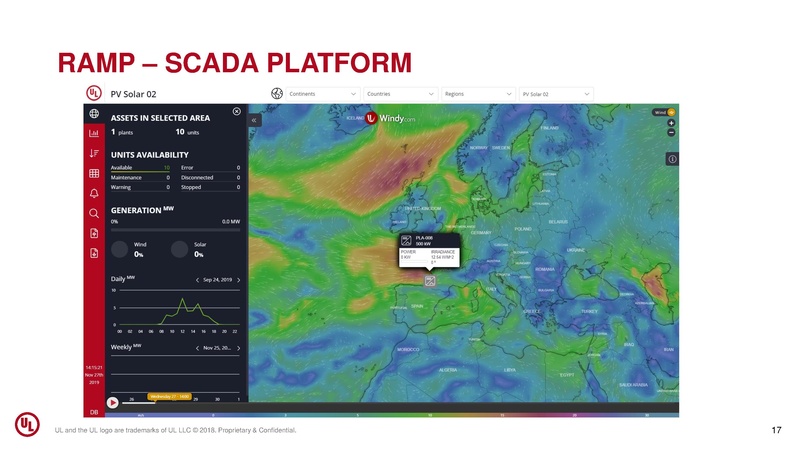Go to next day after Sep 24, 2019
800x450 pixels.
(239, 280)
